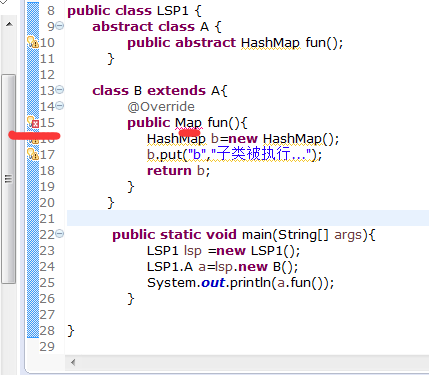
Task: Click 'main(String[] args){' on line 22
Action: pos(309,235)
